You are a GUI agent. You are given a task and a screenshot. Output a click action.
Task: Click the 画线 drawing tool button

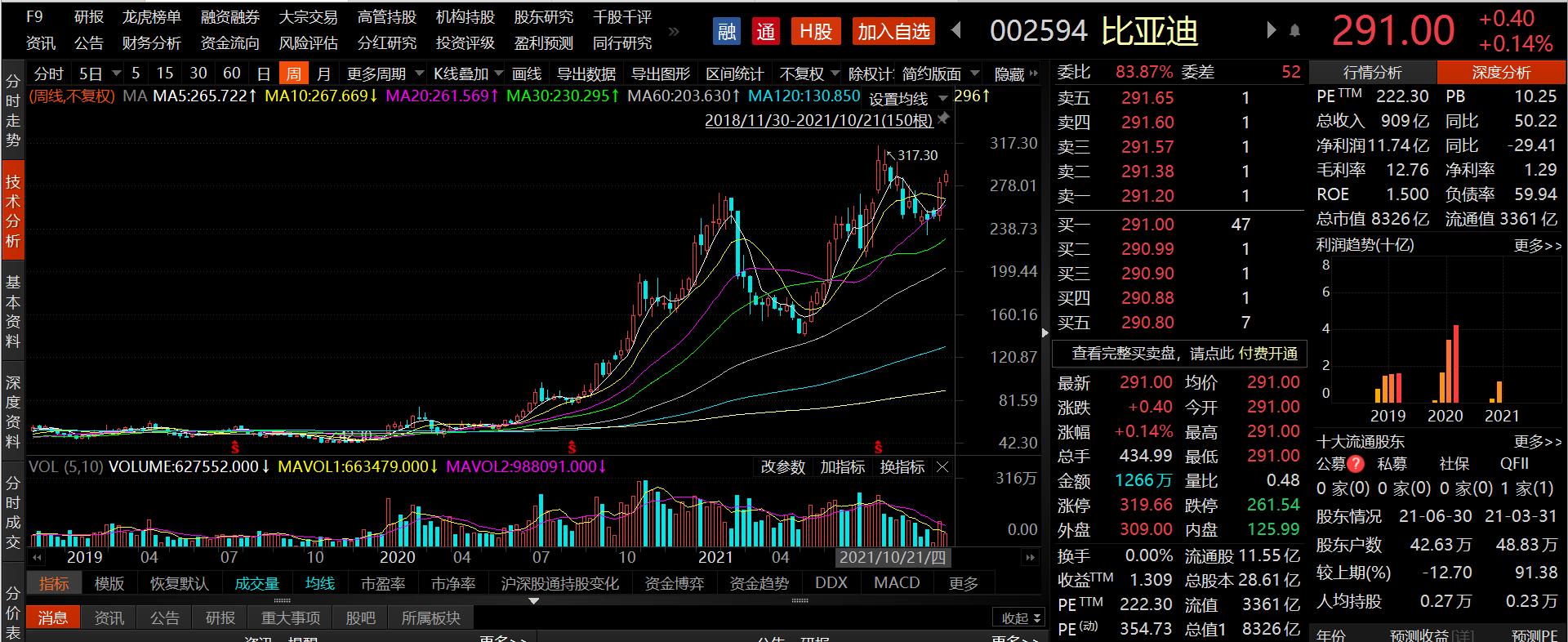pos(527,74)
